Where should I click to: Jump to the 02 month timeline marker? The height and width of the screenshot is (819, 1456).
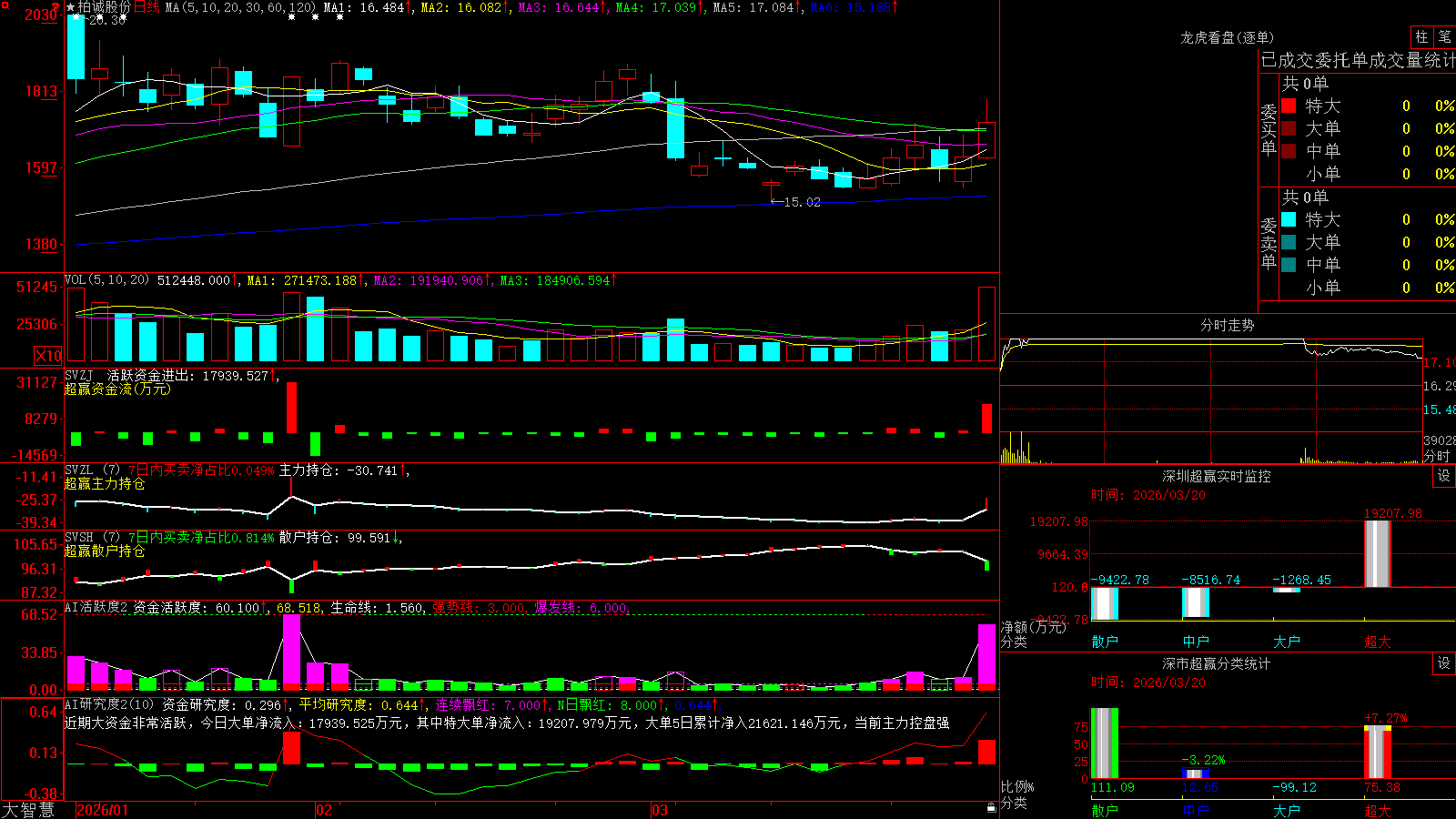coord(324,810)
